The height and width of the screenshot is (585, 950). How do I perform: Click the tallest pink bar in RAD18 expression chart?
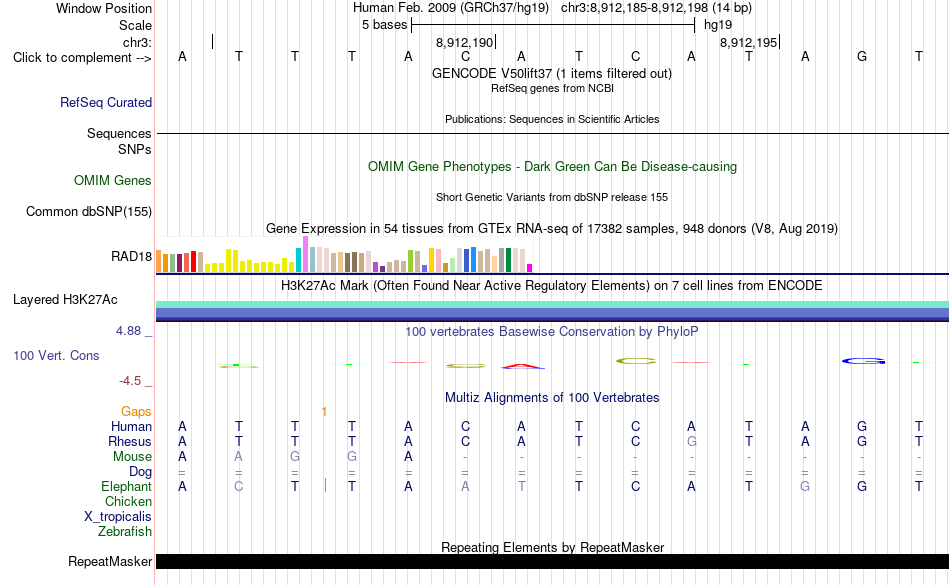(x=305, y=254)
